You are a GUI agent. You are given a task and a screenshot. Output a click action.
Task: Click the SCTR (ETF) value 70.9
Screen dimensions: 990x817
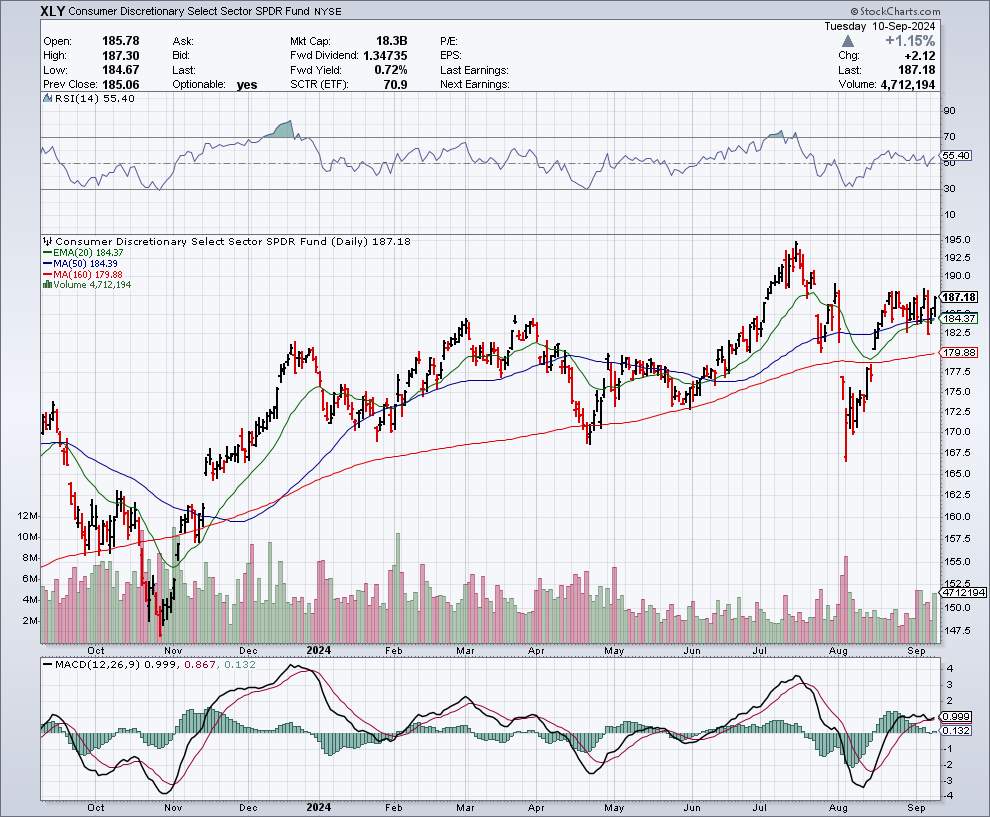coord(395,85)
